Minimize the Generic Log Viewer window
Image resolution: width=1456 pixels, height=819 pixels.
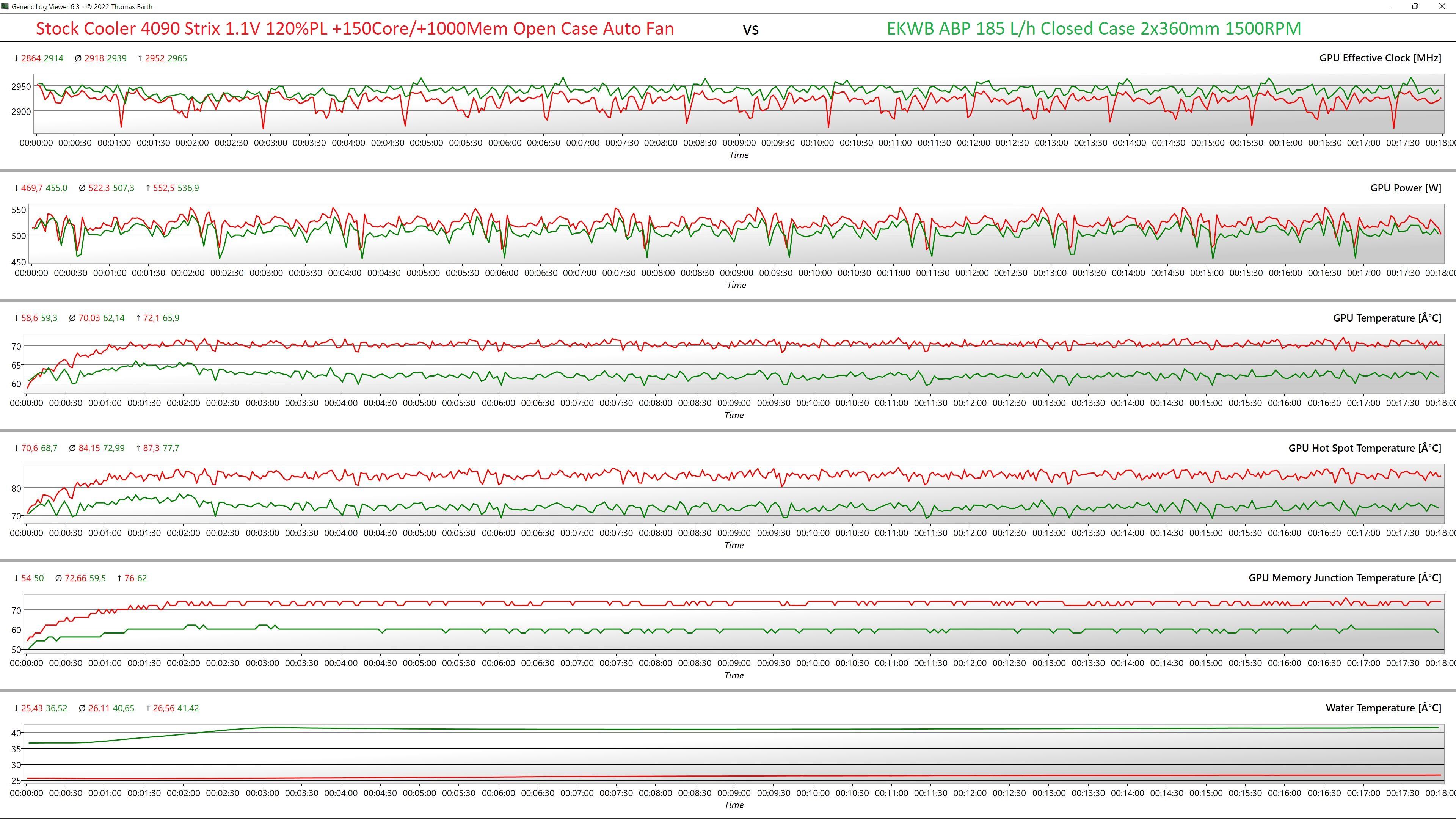1389,6
